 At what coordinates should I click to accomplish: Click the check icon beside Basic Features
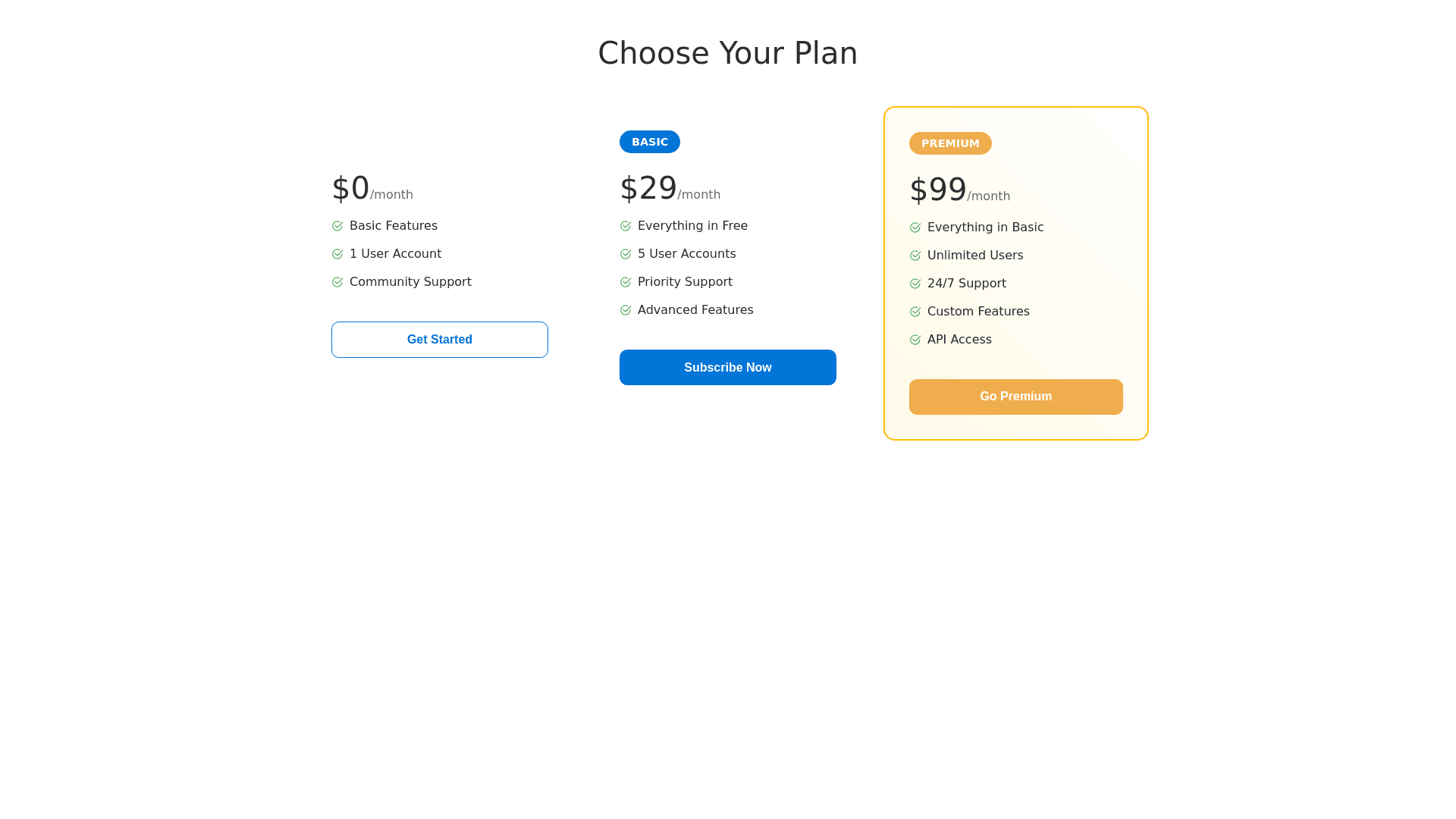pyautogui.click(x=337, y=226)
